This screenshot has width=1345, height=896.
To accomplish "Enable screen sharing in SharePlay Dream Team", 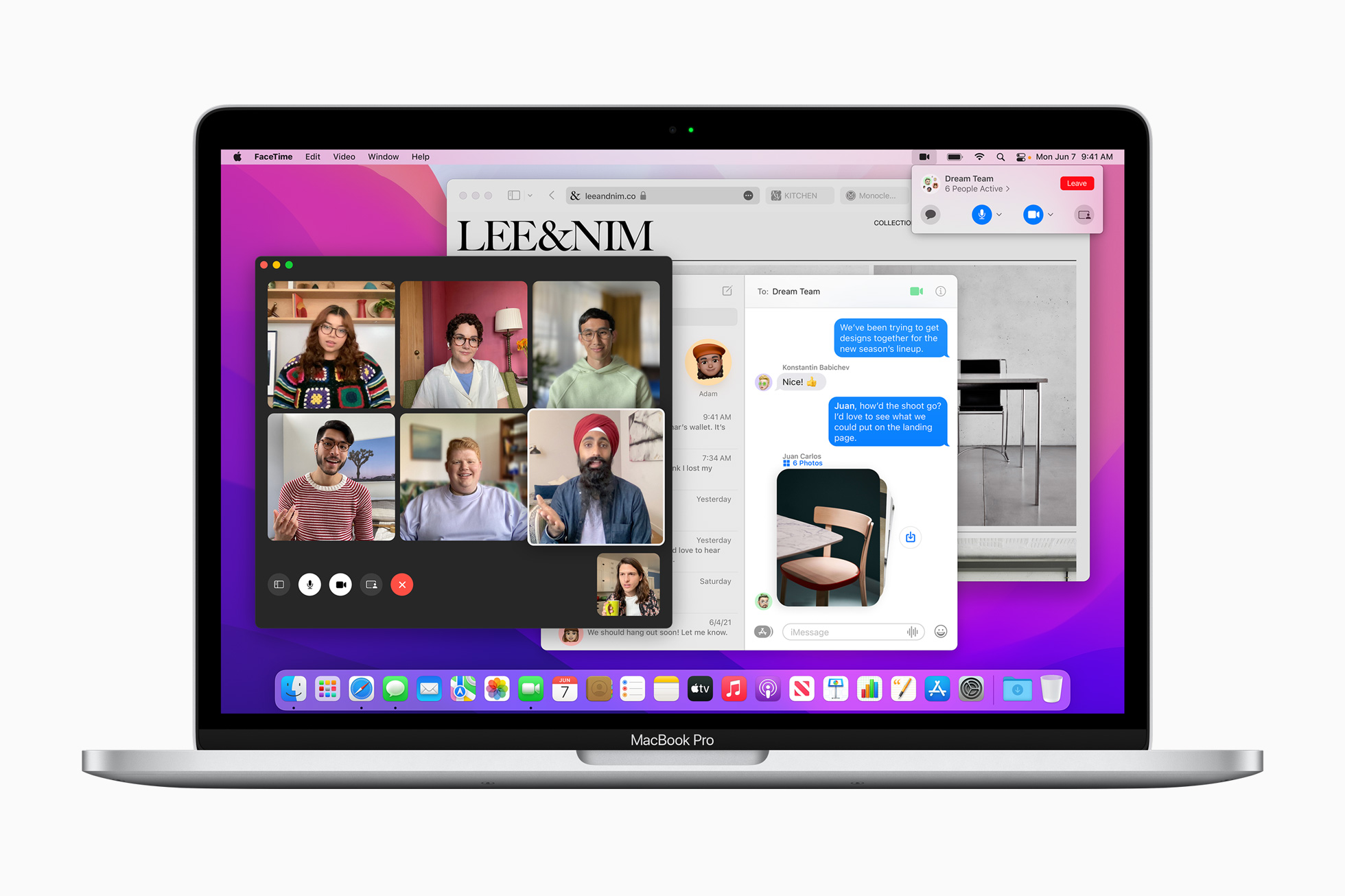I will tap(1082, 213).
